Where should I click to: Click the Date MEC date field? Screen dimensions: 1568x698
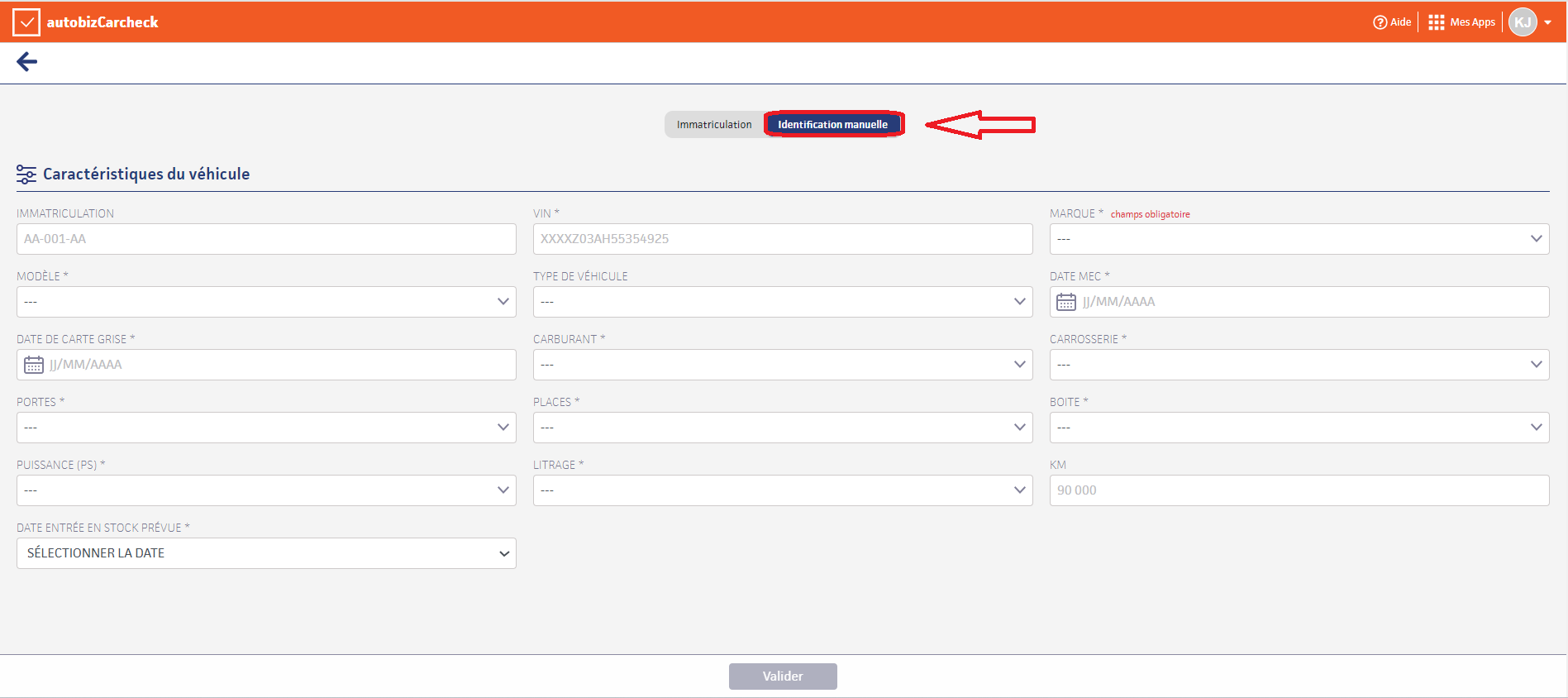click(x=1299, y=302)
